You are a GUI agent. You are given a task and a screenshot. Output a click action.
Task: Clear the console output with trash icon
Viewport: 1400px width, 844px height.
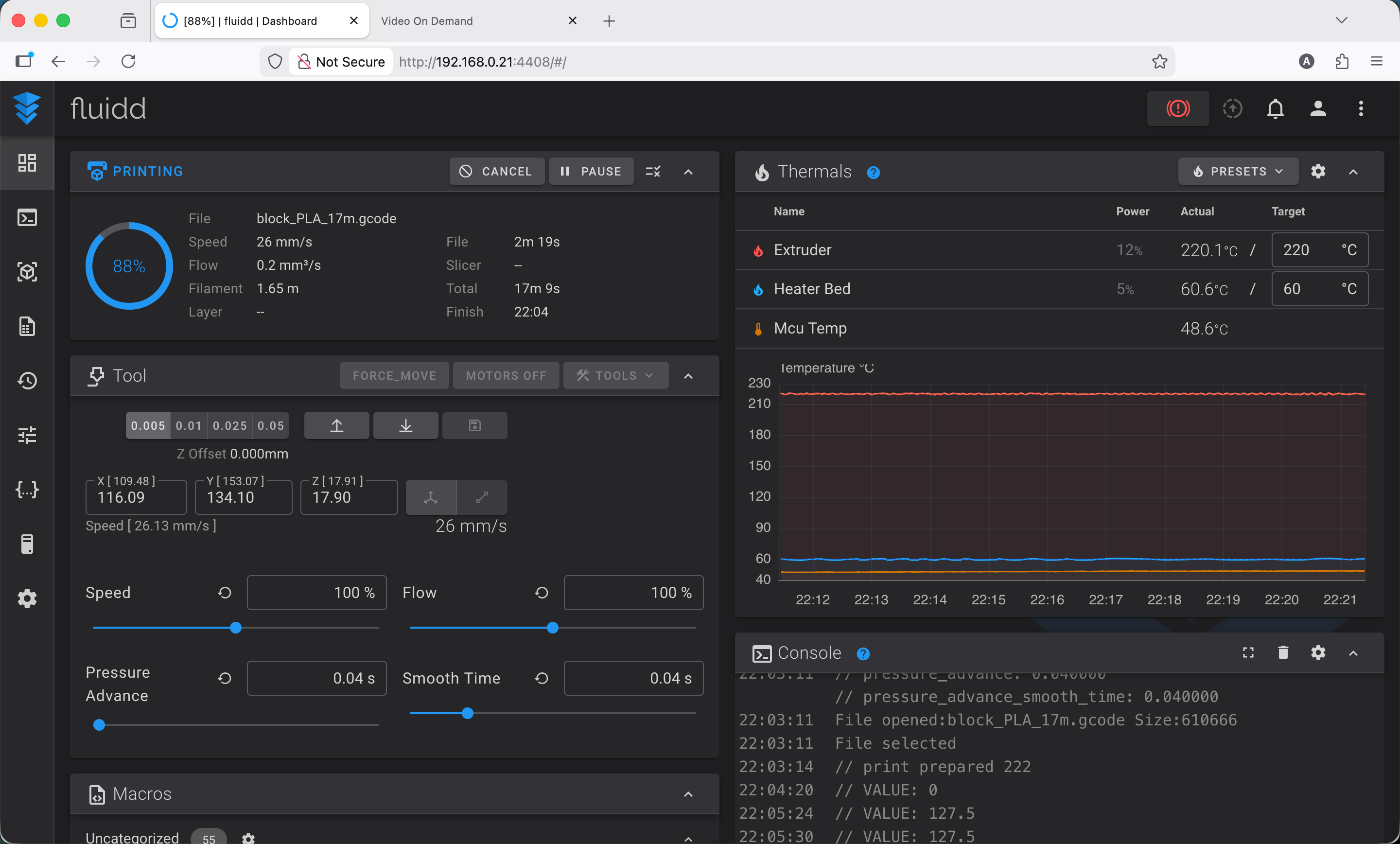pyautogui.click(x=1283, y=652)
